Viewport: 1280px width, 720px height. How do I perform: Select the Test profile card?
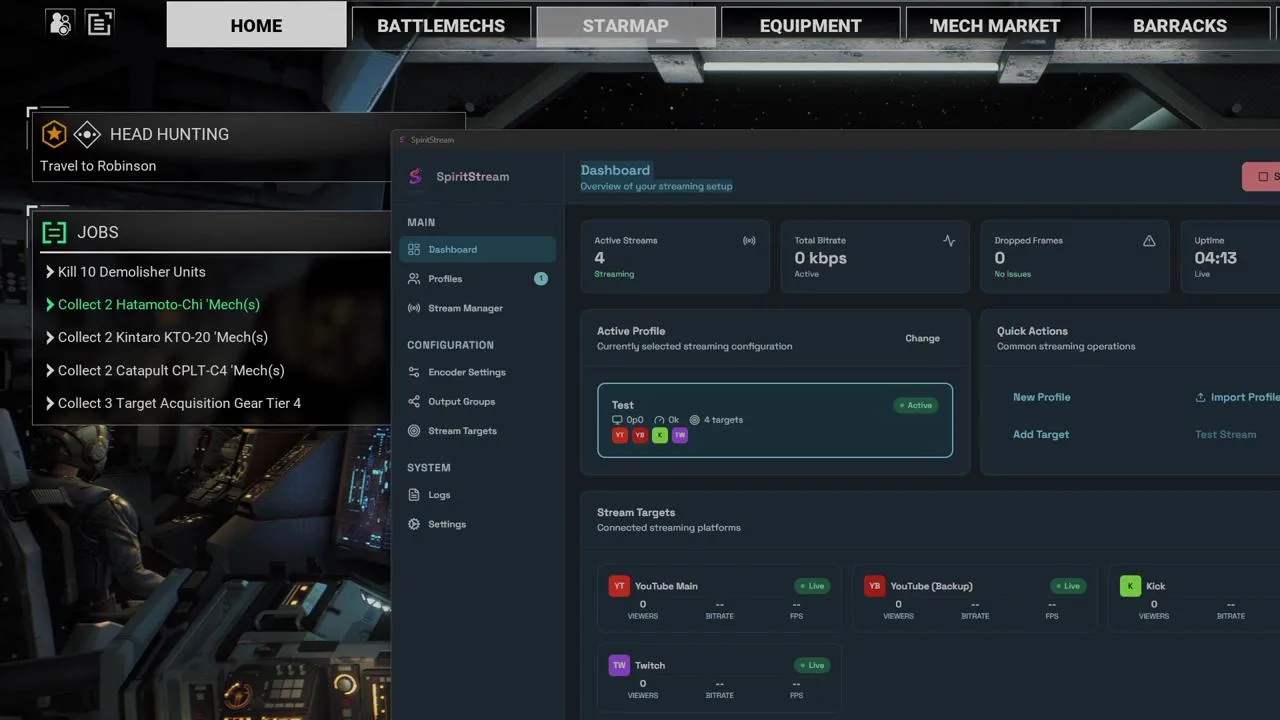click(x=775, y=420)
